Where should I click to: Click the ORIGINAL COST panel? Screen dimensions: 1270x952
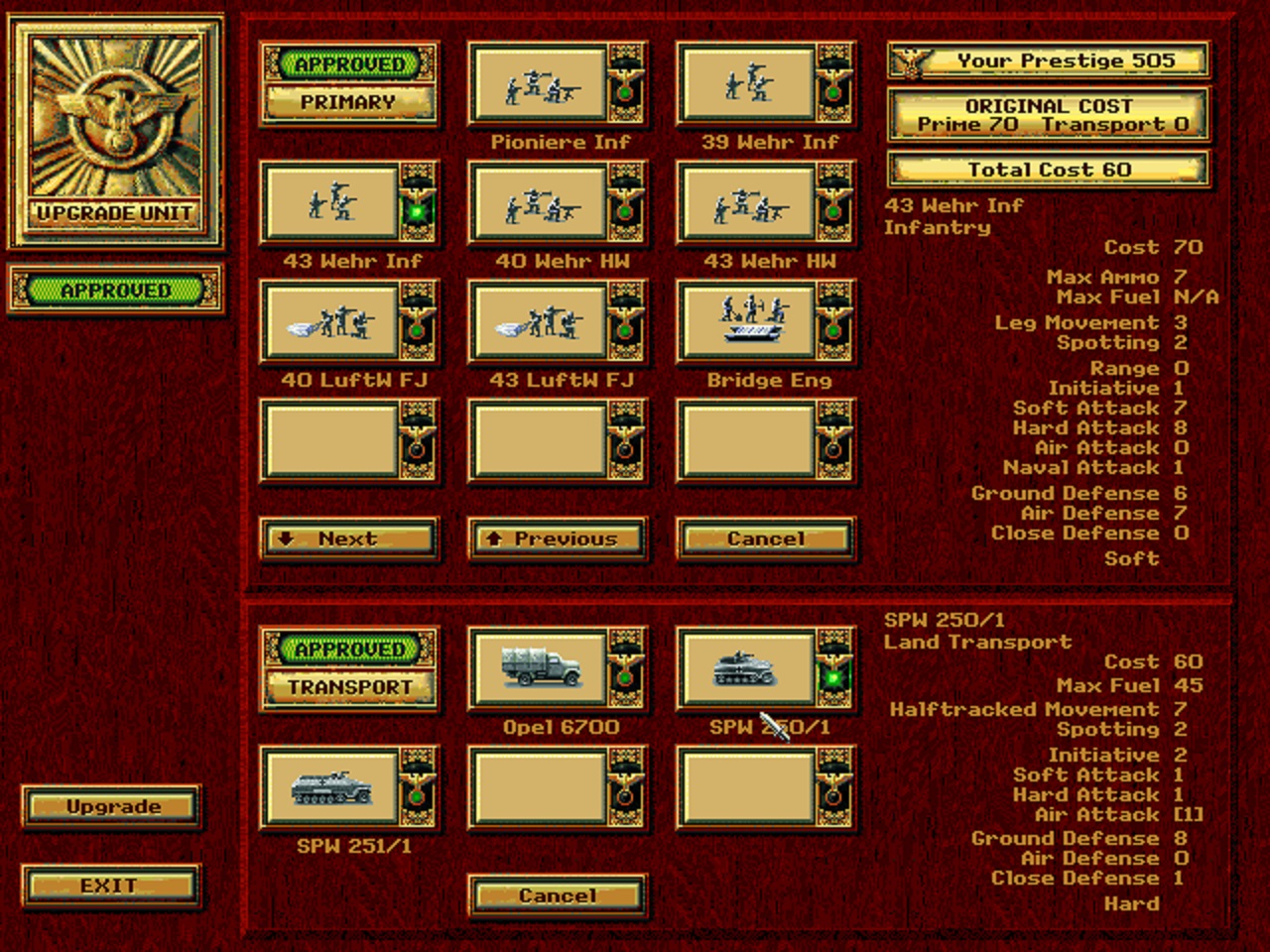pos(1049,115)
